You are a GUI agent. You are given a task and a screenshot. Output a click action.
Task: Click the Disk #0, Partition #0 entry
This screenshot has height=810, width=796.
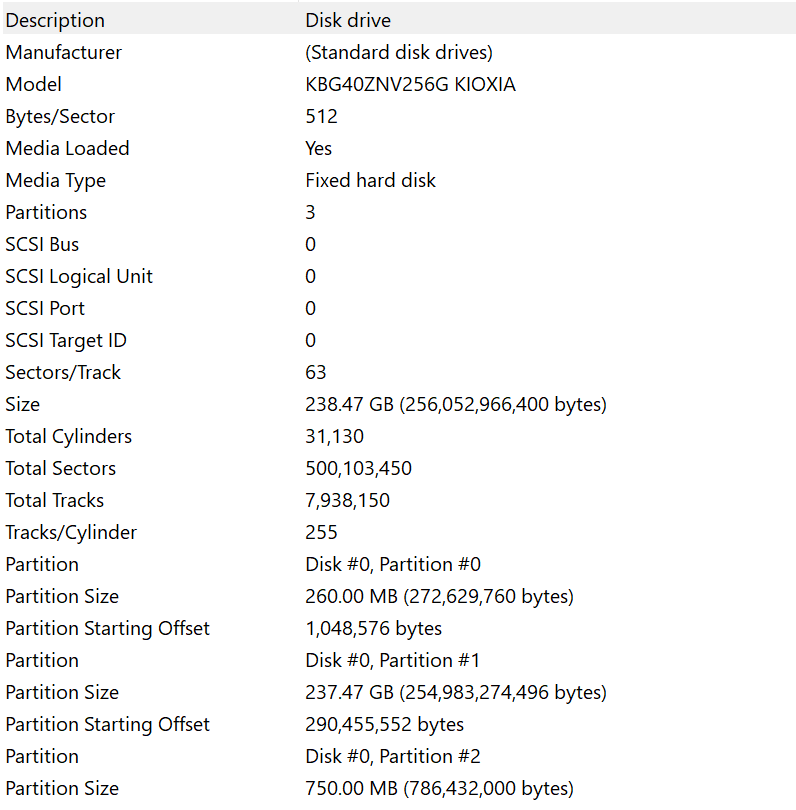(393, 564)
